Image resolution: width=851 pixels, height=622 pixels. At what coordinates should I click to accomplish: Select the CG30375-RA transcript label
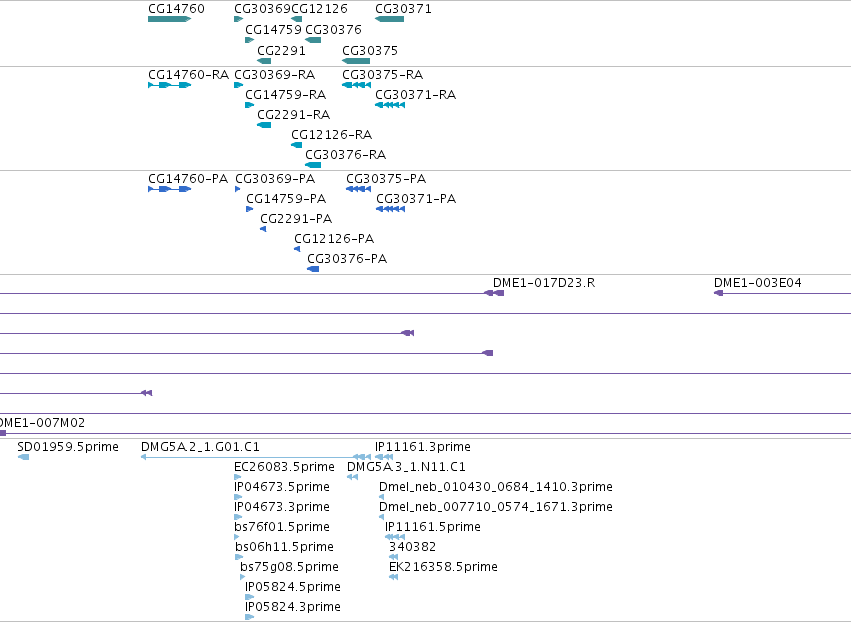[382, 74]
